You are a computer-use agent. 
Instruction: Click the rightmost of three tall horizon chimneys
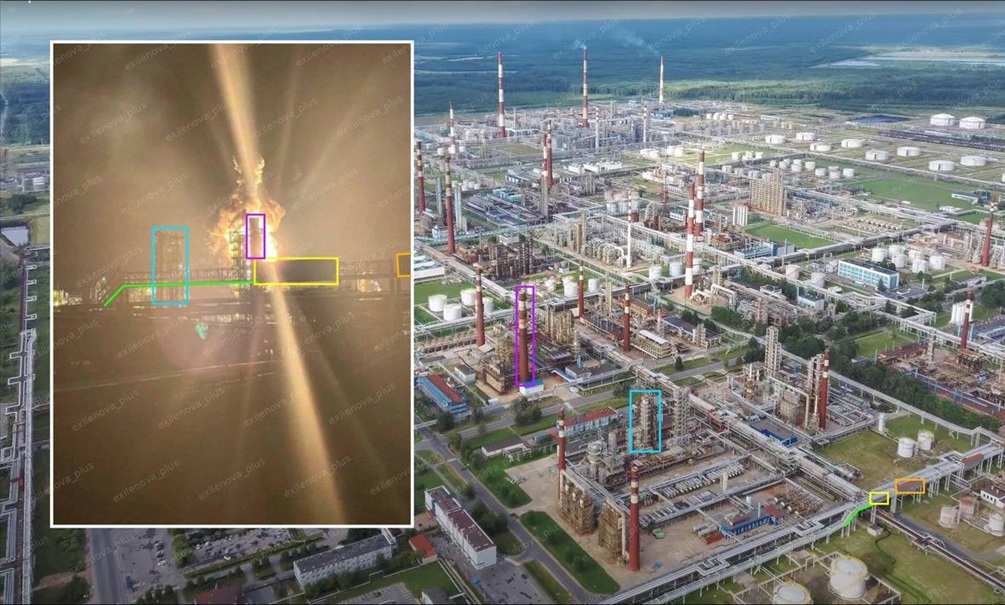tap(661, 80)
